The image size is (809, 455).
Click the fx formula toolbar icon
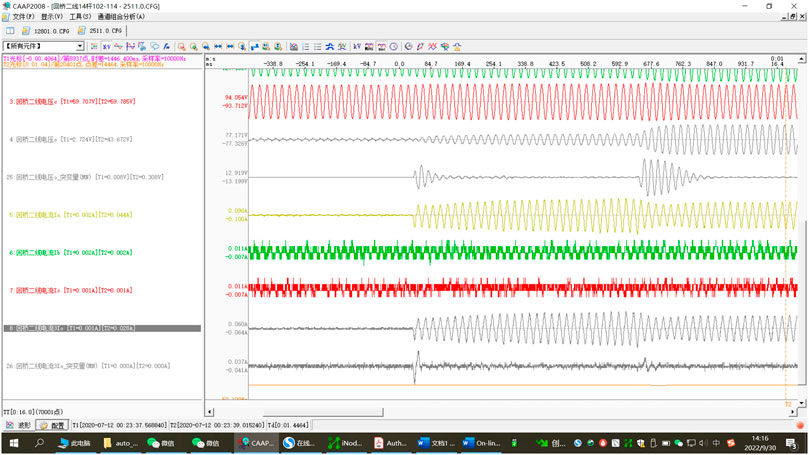click(x=166, y=46)
